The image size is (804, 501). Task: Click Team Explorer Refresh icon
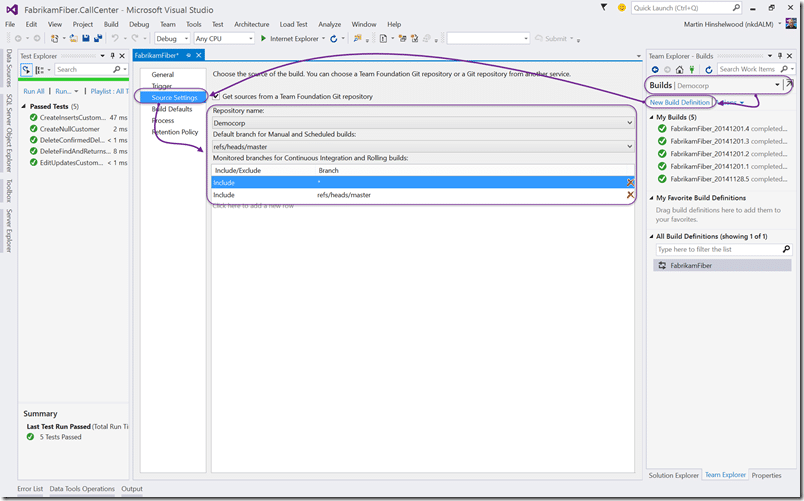(709, 69)
